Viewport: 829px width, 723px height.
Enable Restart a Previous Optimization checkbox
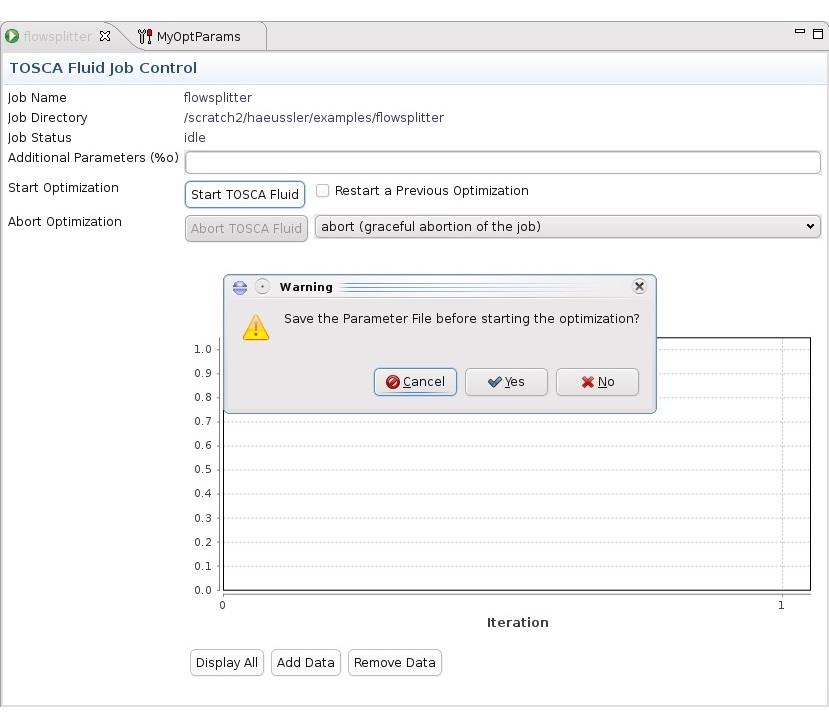click(x=322, y=190)
